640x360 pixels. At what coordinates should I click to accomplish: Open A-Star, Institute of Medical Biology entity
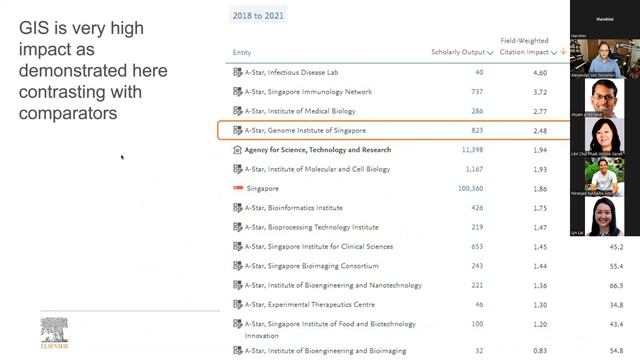coord(300,111)
